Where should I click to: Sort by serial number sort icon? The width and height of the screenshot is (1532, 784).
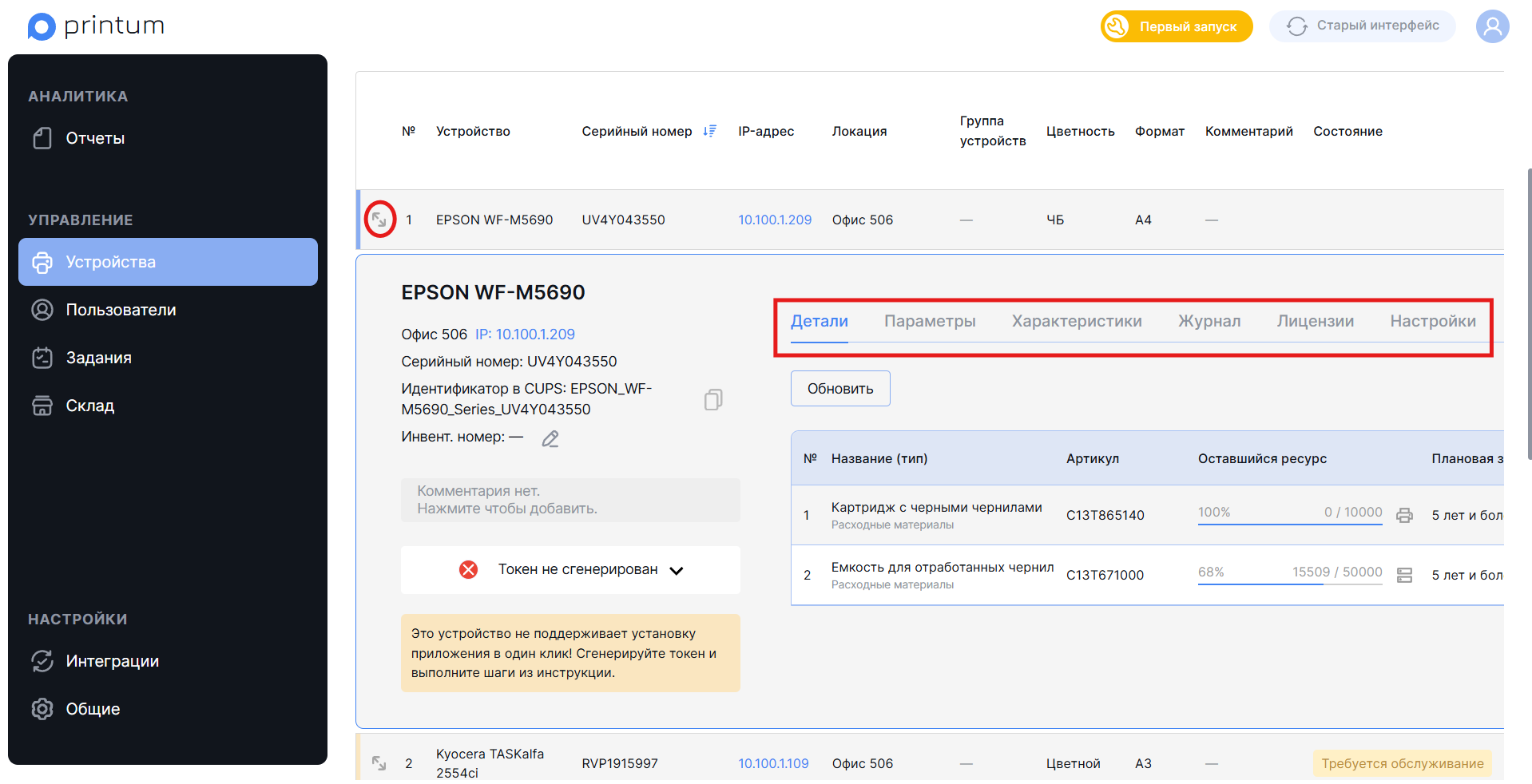[710, 131]
